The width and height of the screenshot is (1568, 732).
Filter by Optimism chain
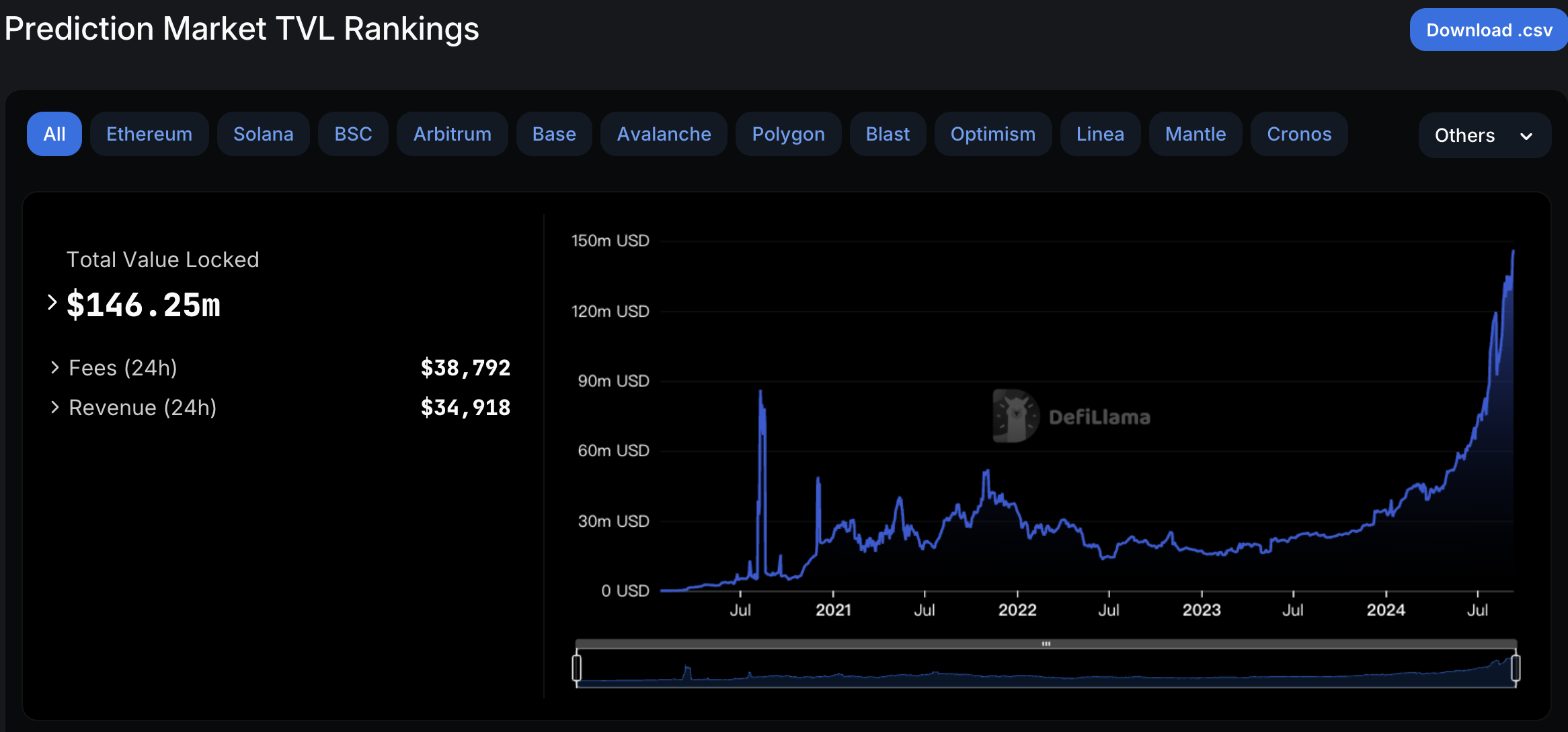(x=993, y=134)
